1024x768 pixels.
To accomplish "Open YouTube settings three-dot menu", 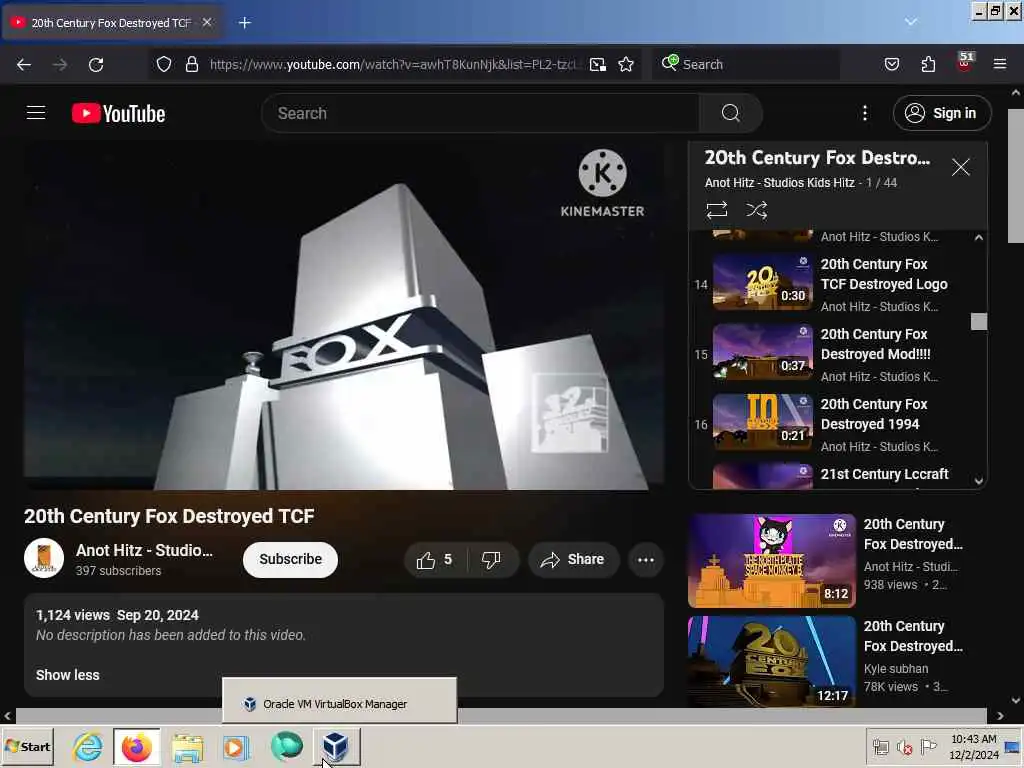I will [865, 113].
